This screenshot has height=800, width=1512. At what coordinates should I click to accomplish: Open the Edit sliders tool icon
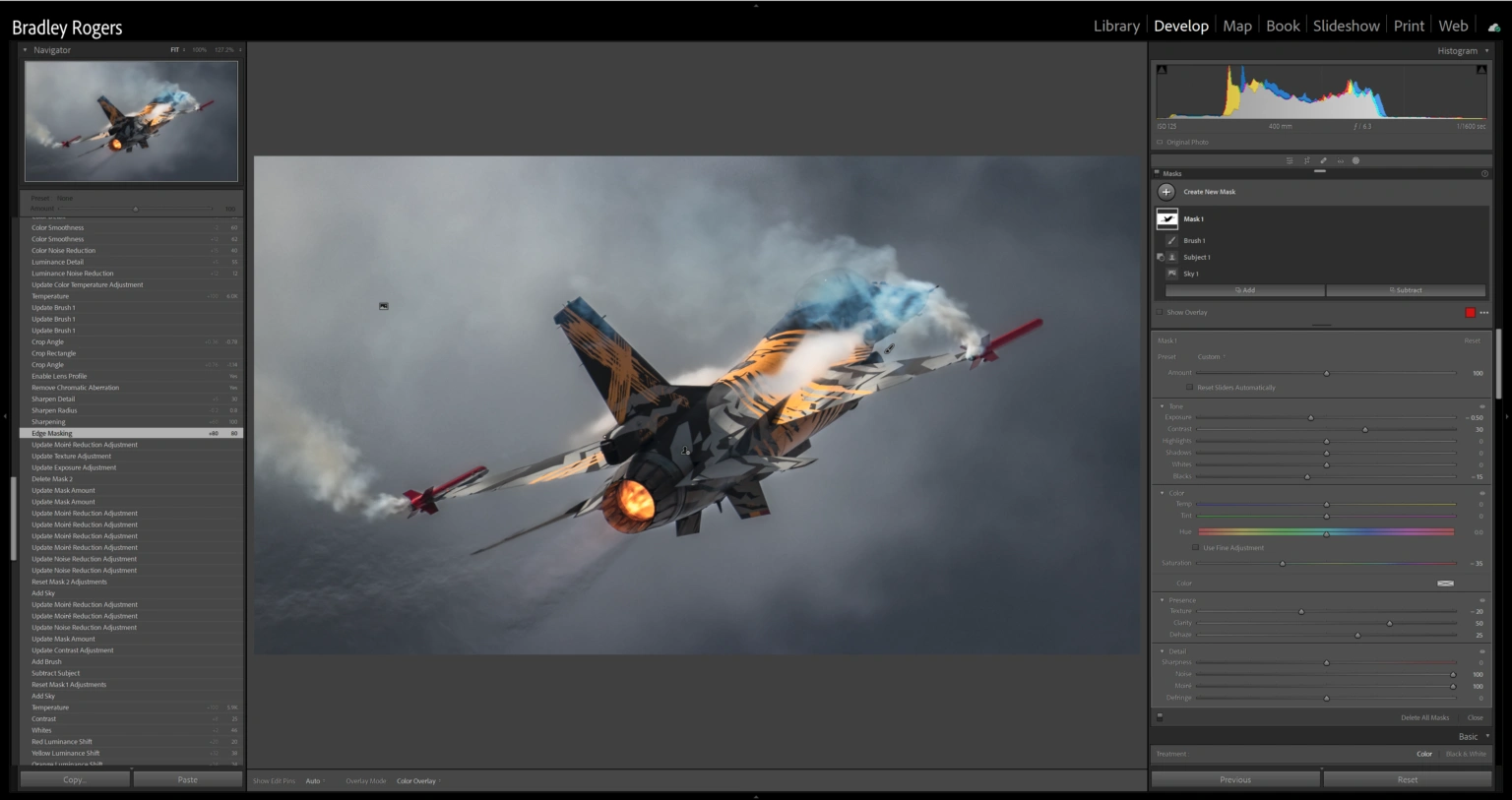1290,160
